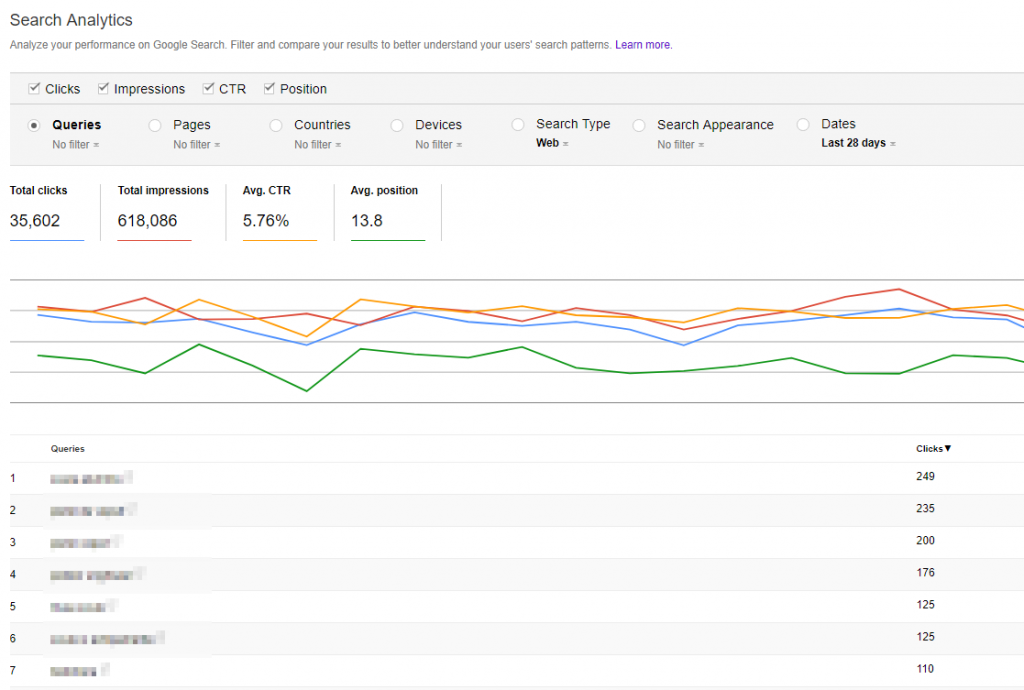Click the Clicks sort arrow icon
Screen dimensions: 1024x690
[948, 448]
